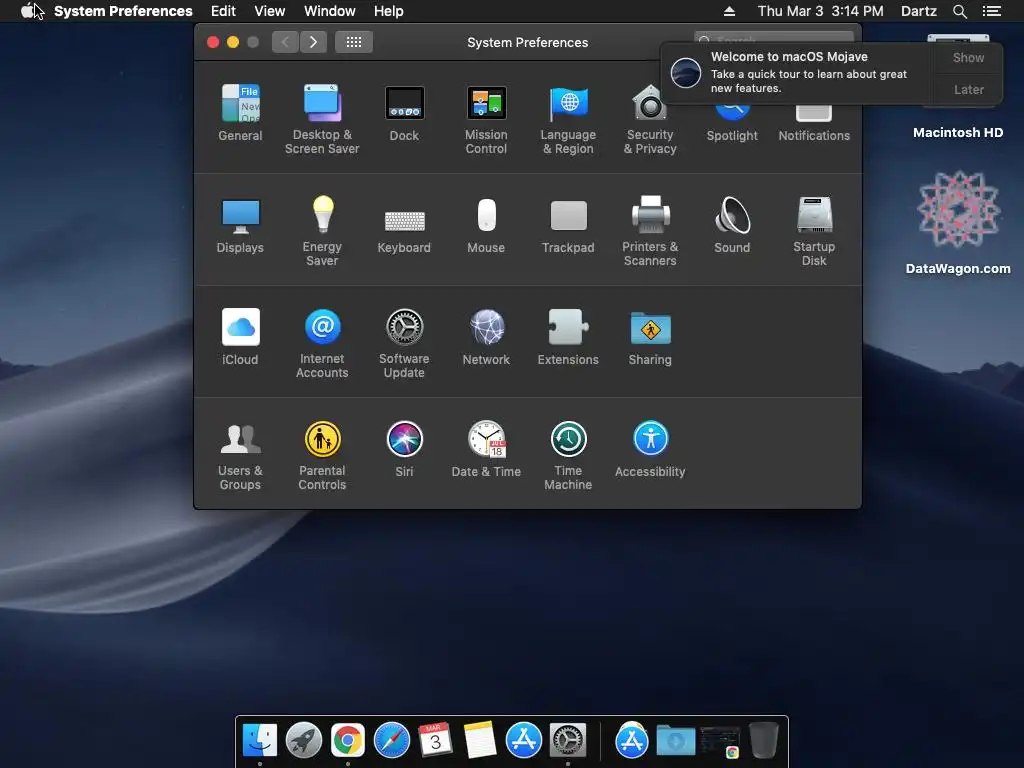1024x768 pixels.
Task: Click the minimized window thumbnail in Dock
Action: click(720, 742)
